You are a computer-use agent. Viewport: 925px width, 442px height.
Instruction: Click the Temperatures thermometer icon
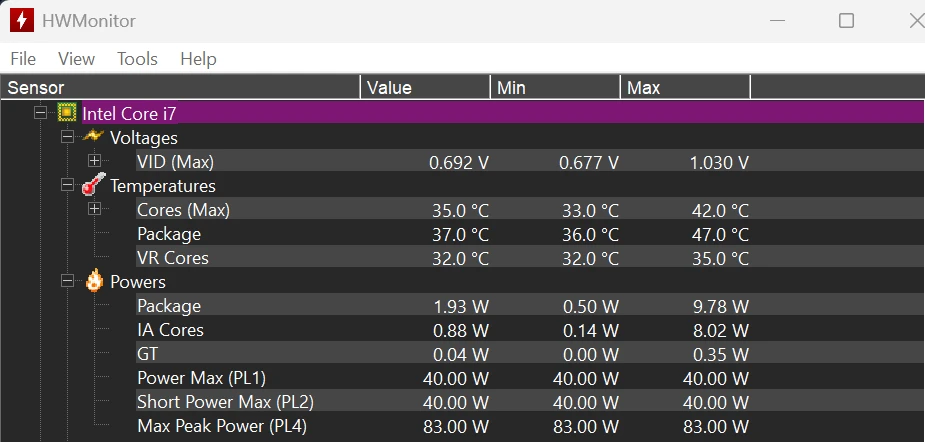(93, 185)
